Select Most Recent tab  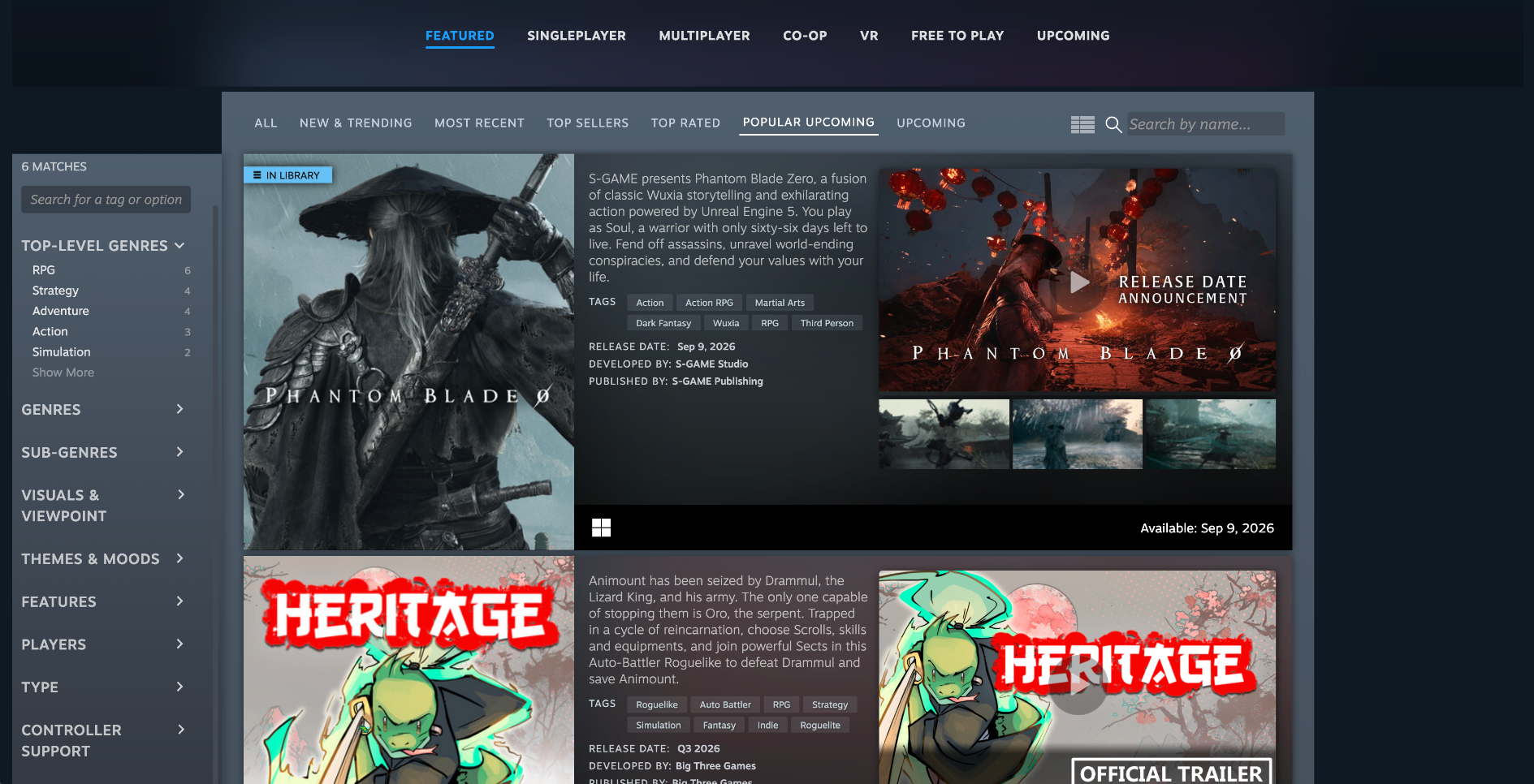[479, 123]
